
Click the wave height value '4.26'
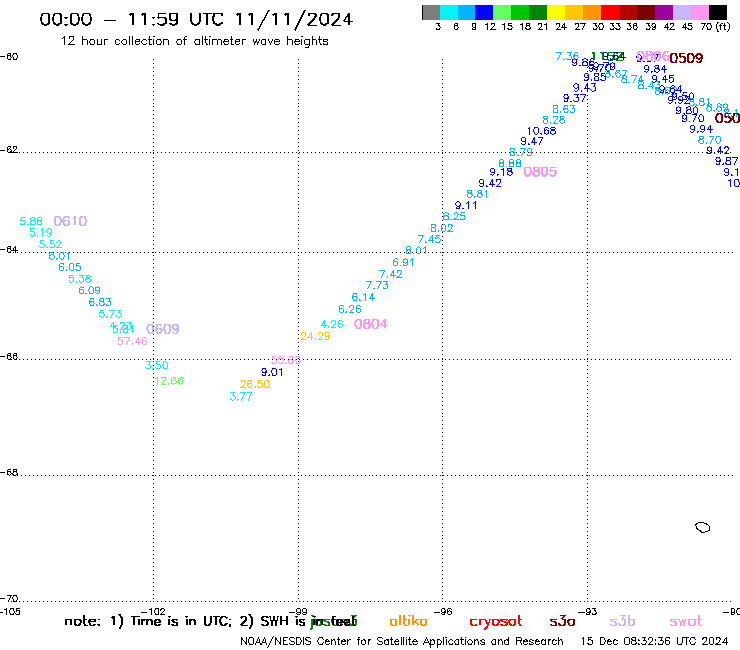pos(332,324)
